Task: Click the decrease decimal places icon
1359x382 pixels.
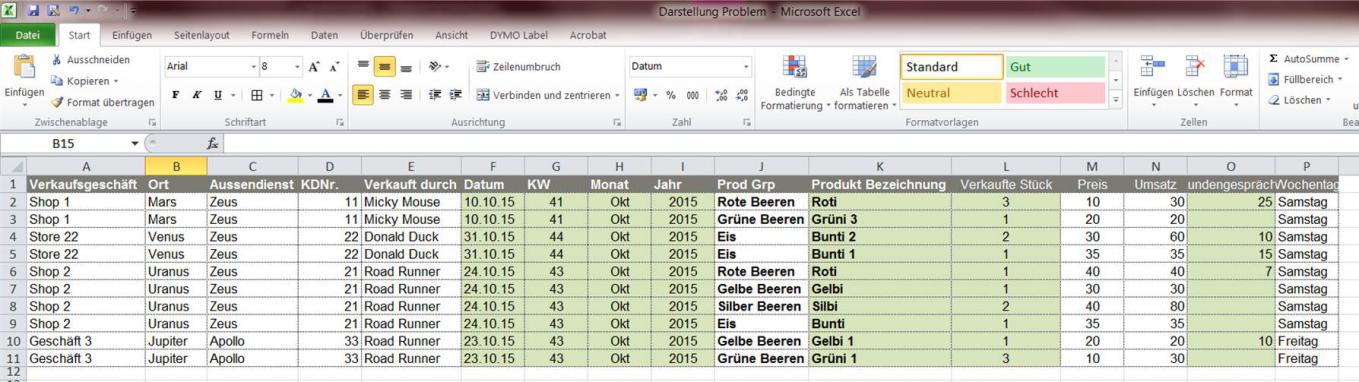Action: (x=742, y=95)
